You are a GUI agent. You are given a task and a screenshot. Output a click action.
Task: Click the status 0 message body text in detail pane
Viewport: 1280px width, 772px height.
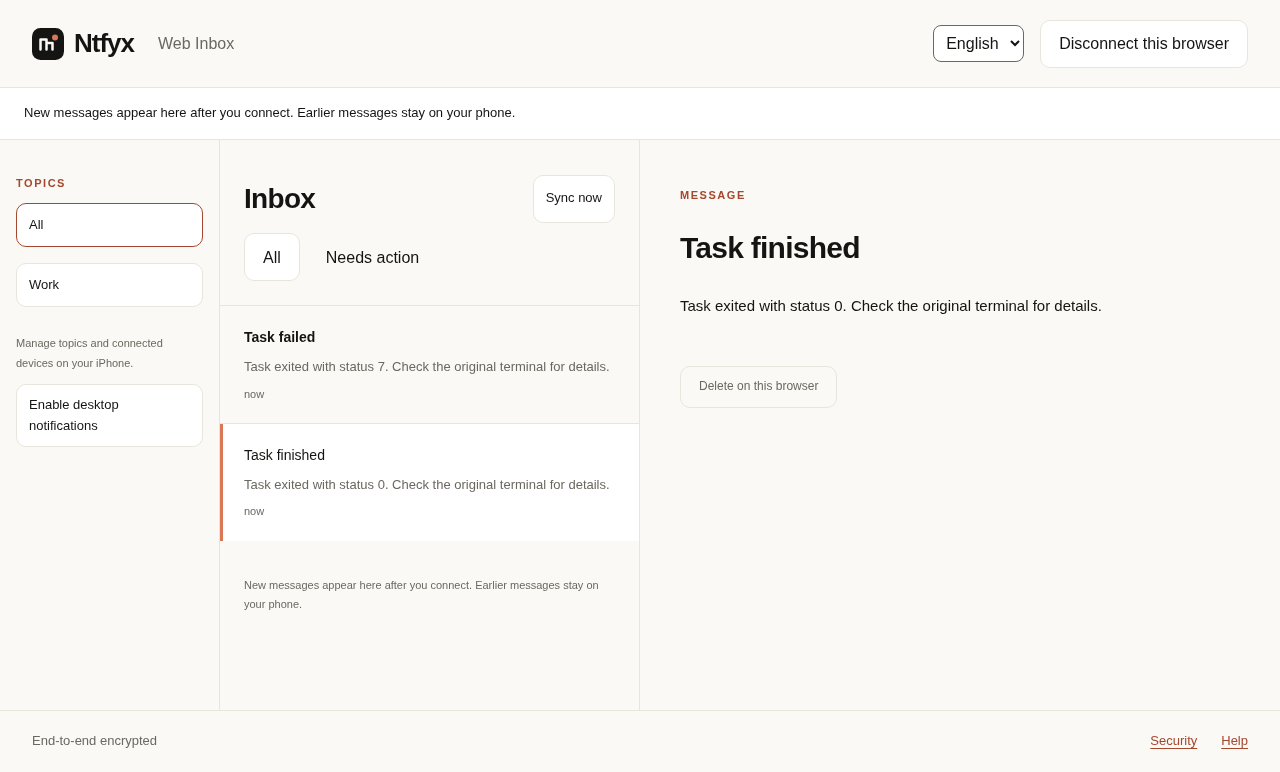[x=891, y=306]
